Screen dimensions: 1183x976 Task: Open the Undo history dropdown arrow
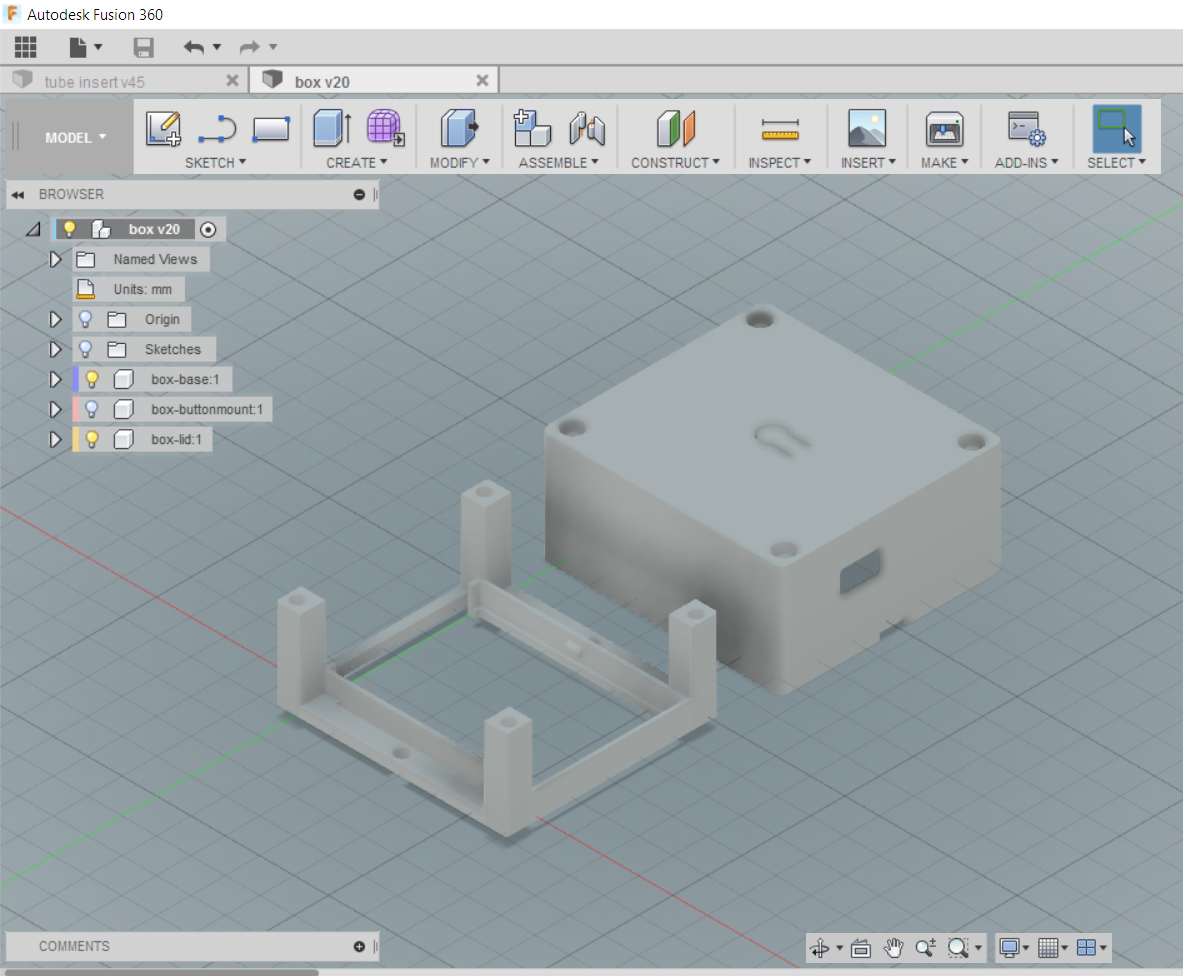pos(217,48)
